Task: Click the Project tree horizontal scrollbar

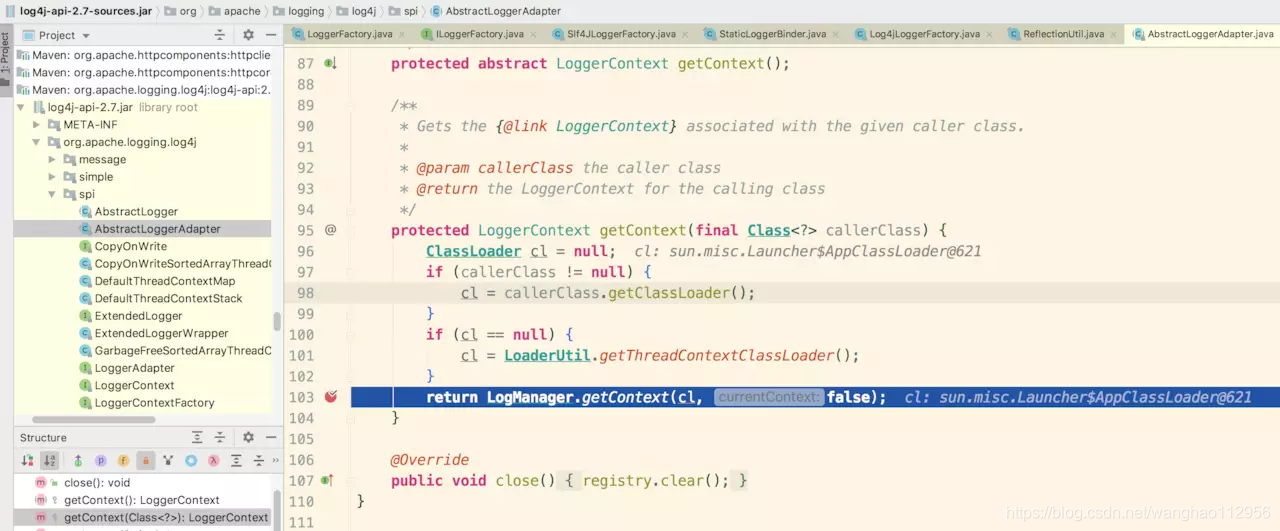Action: pyautogui.click(x=94, y=420)
